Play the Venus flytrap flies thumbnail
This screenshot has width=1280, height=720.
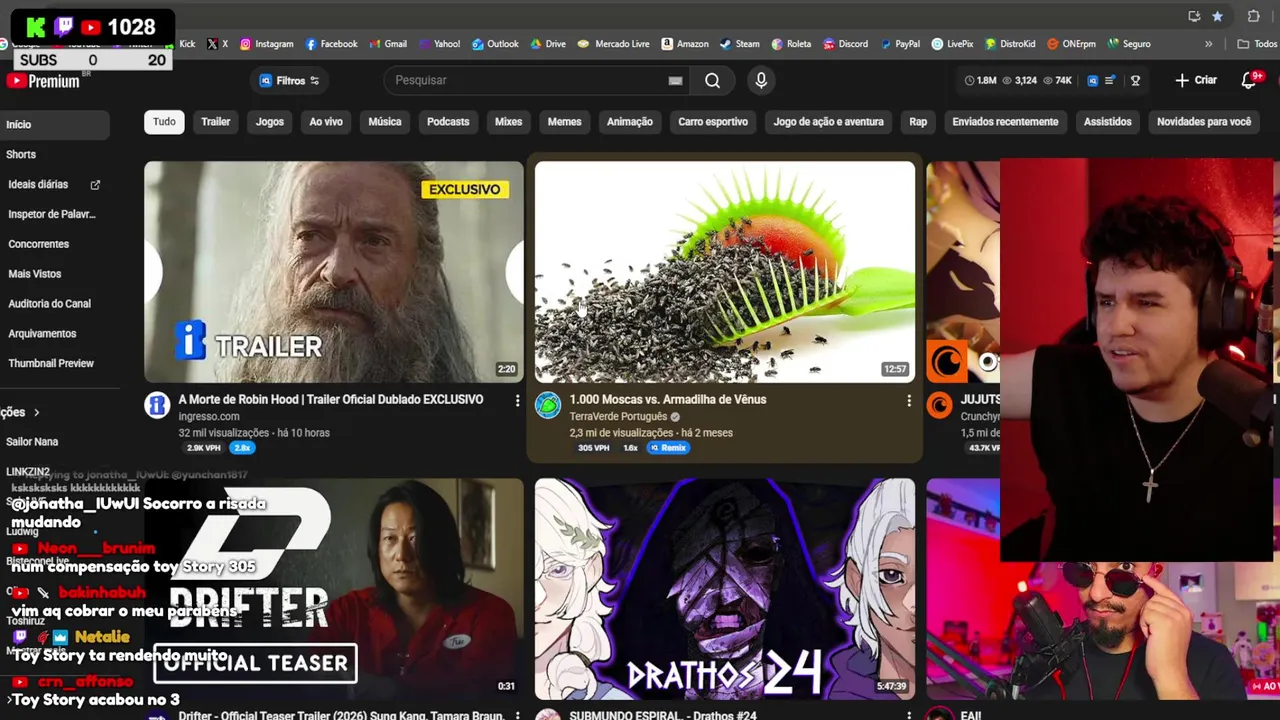725,272
